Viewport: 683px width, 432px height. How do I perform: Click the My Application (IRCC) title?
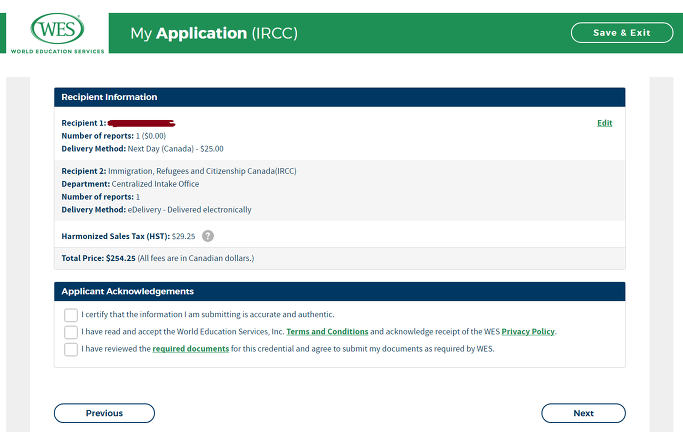(214, 34)
